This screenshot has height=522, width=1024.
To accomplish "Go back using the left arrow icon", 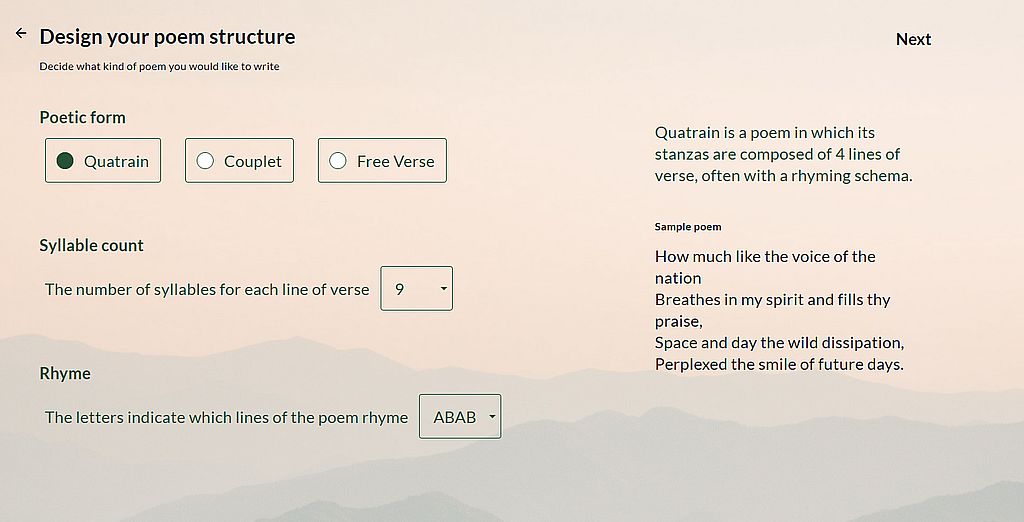I will pyautogui.click(x=21, y=33).
